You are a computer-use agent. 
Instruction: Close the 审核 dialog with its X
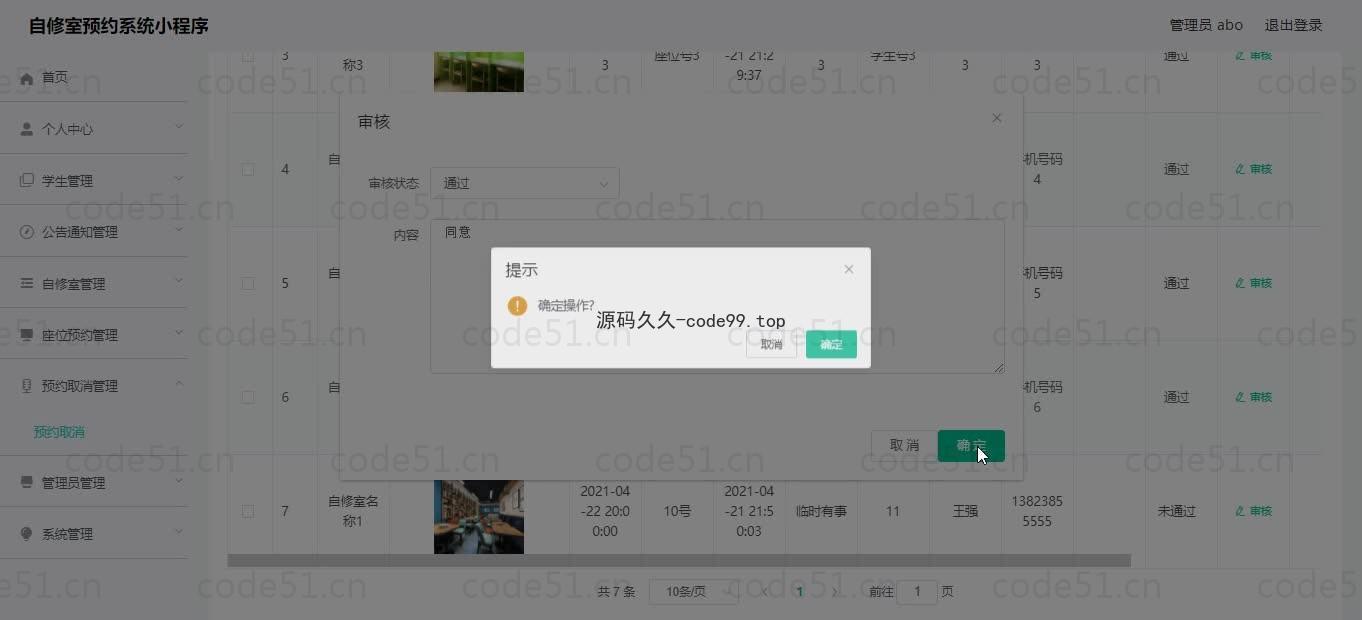(996, 118)
